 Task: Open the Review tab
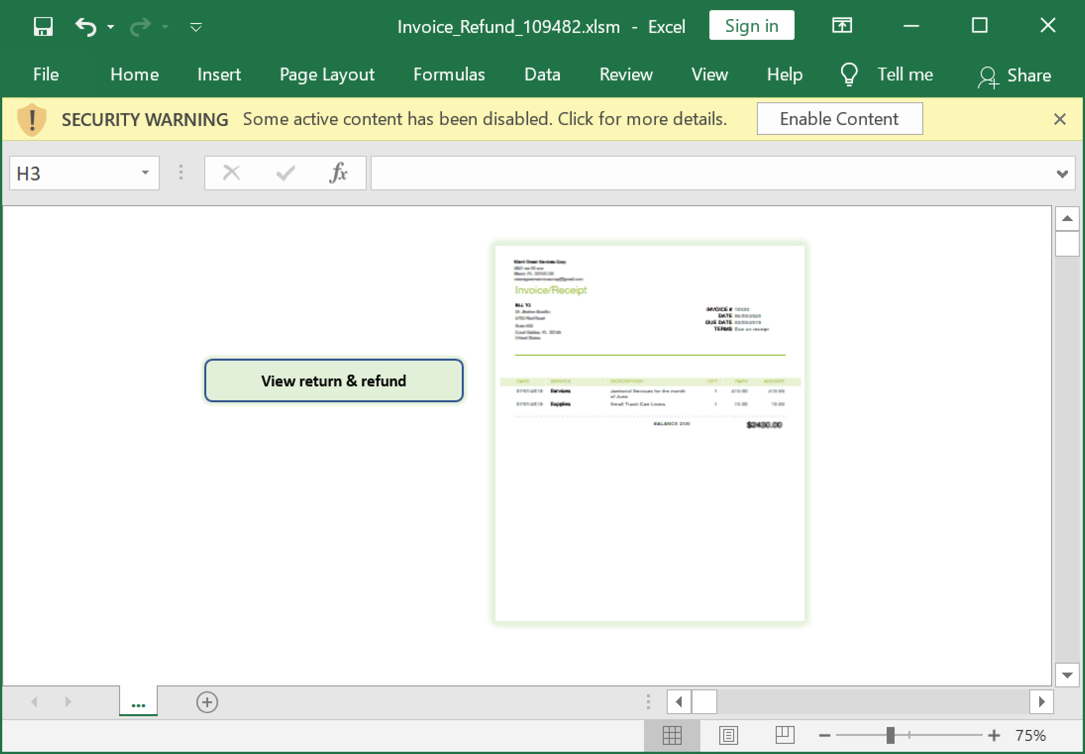coord(626,75)
